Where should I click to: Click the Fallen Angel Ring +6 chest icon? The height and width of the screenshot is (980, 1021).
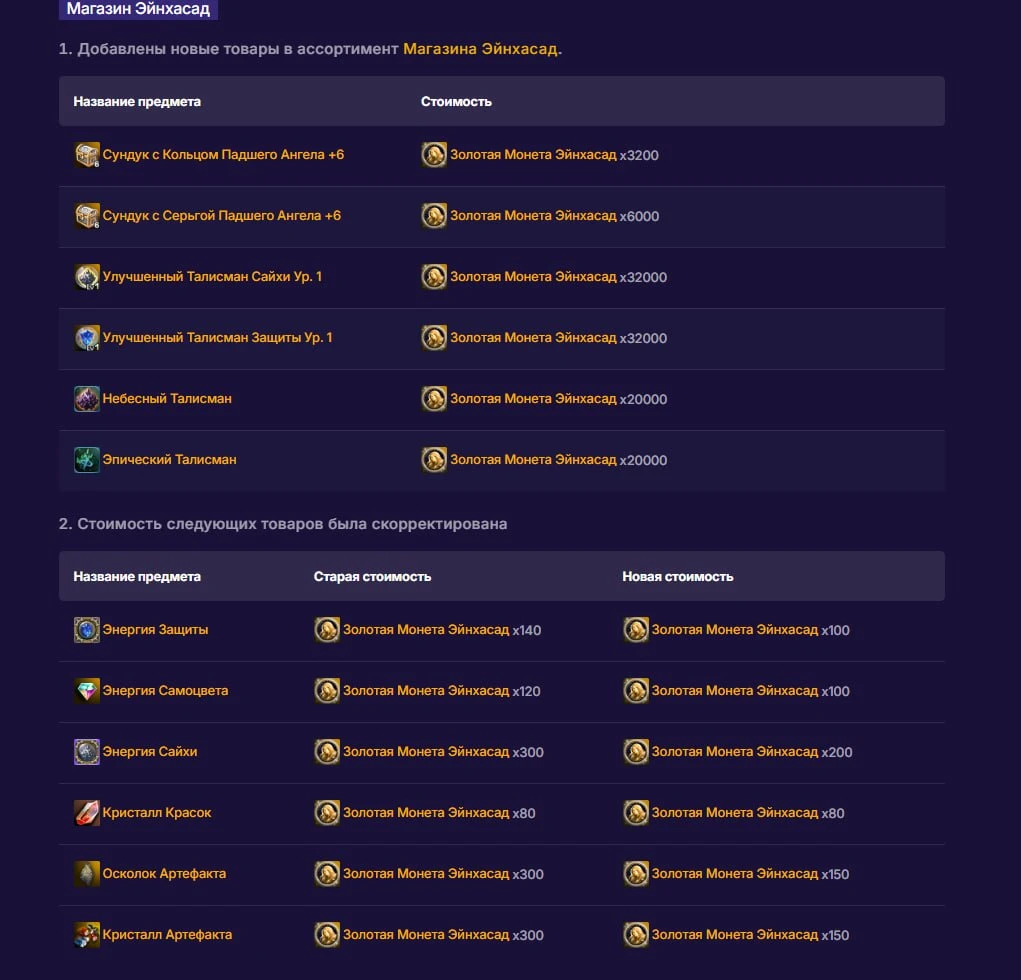tap(87, 155)
